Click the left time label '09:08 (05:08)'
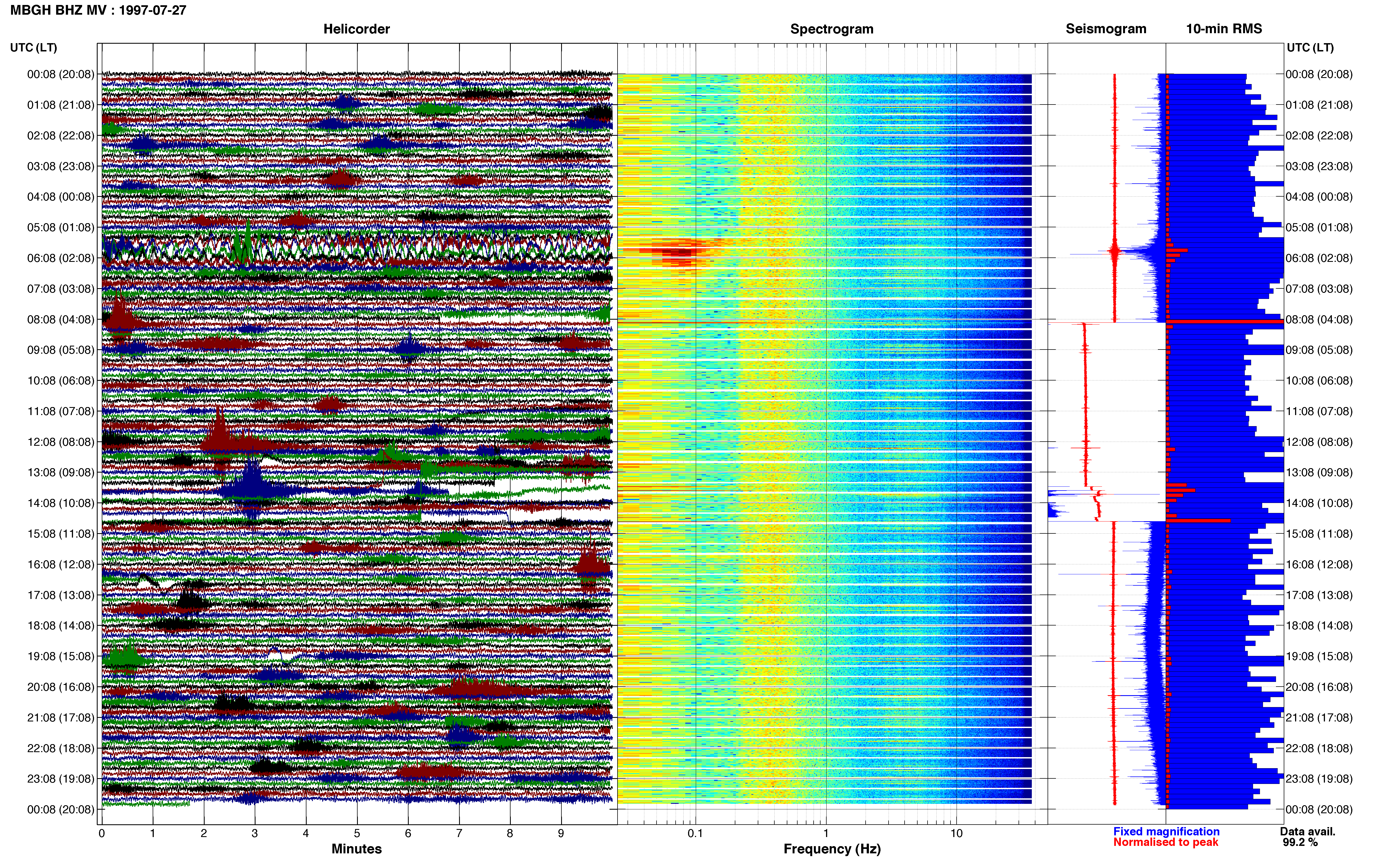The image size is (1388, 868). pyautogui.click(x=60, y=350)
